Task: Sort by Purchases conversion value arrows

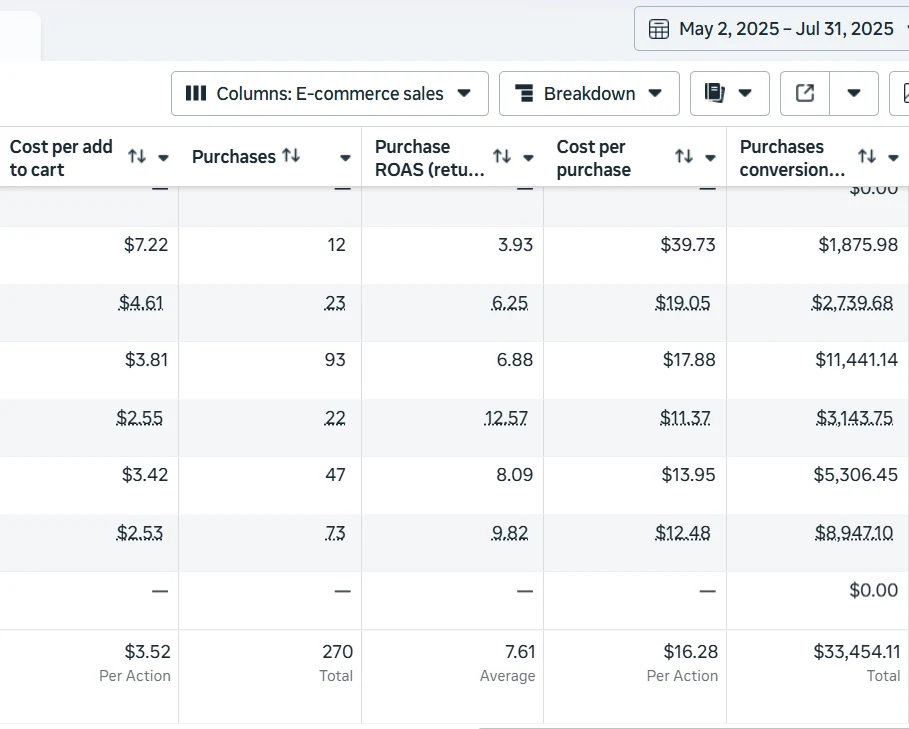Action: point(867,156)
